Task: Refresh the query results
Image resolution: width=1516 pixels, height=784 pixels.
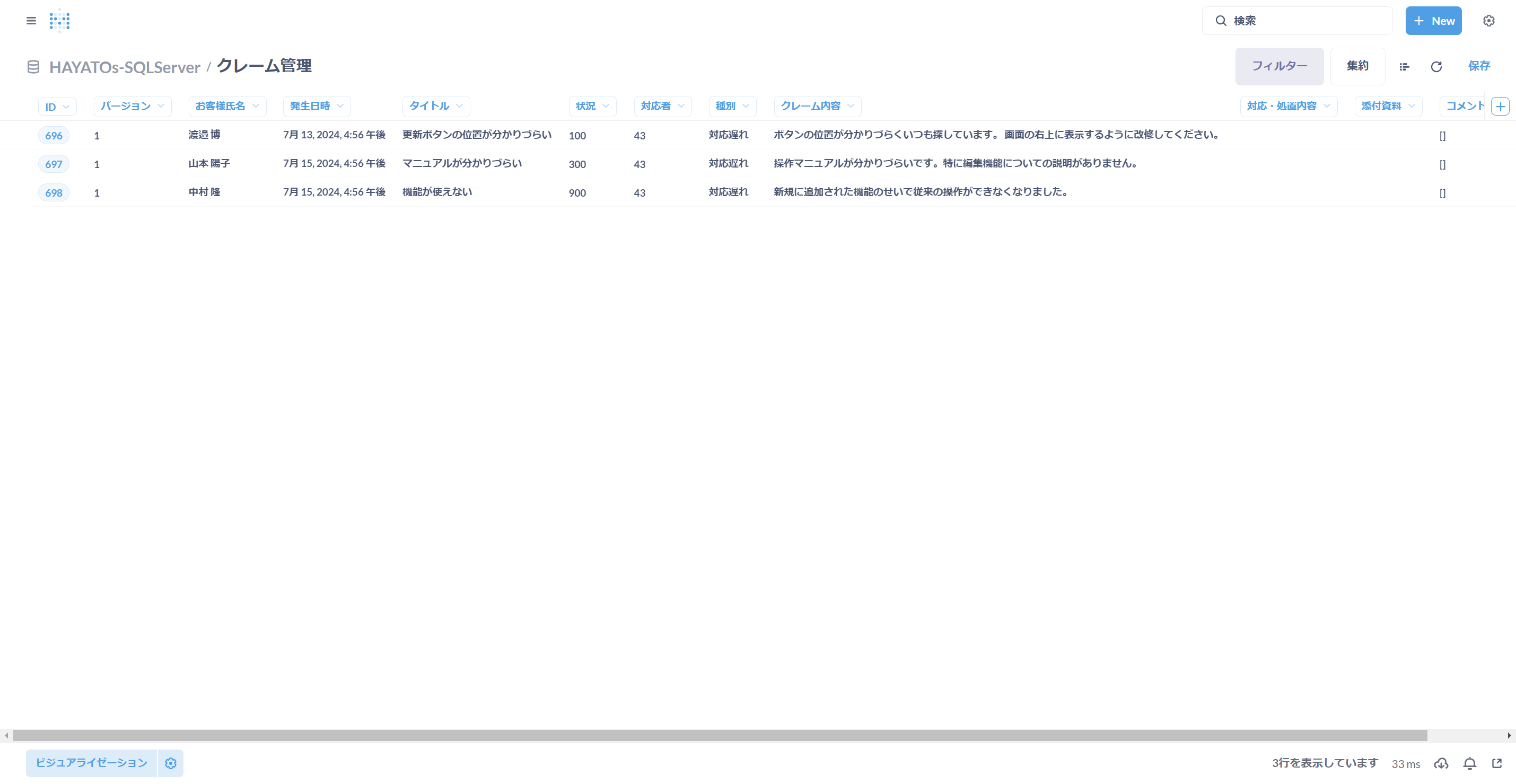Action: click(x=1436, y=66)
